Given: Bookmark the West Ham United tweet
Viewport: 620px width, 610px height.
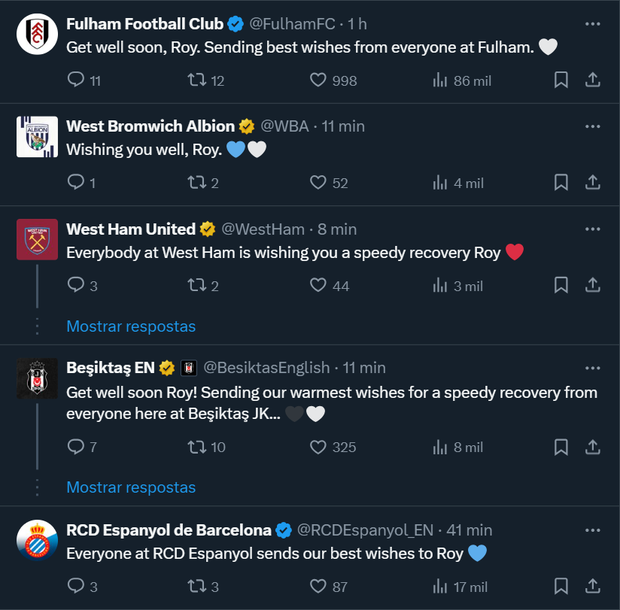Looking at the screenshot, I should pos(561,286).
